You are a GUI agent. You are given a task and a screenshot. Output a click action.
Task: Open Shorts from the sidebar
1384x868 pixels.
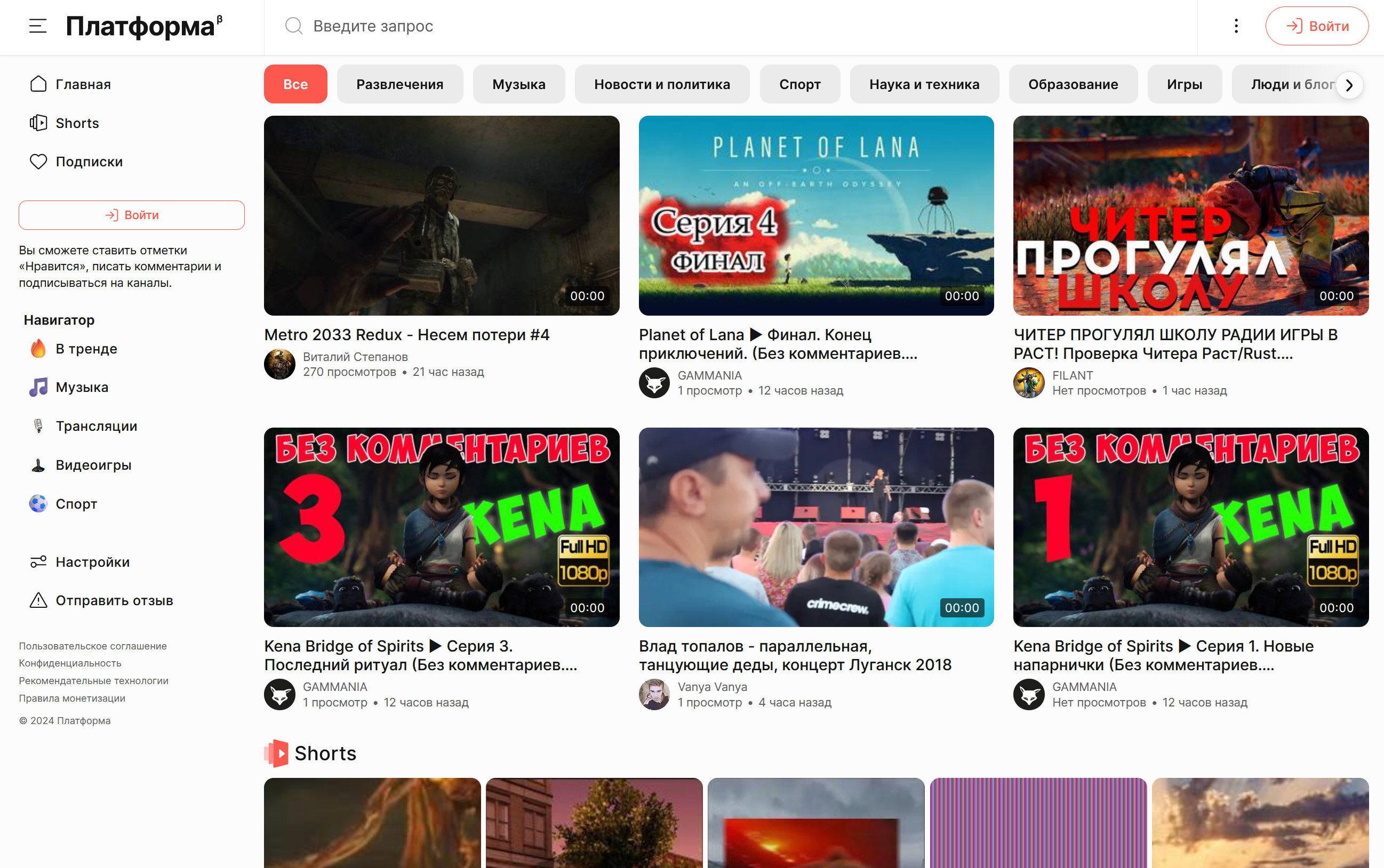pyautogui.click(x=76, y=123)
